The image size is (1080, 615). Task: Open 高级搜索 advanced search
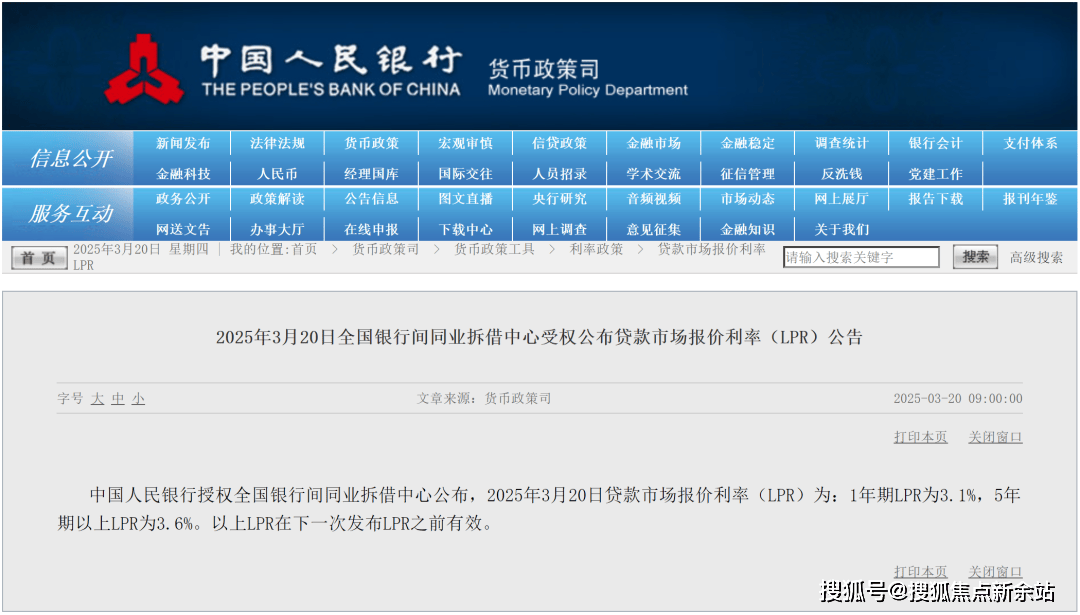pyautogui.click(x=1036, y=258)
